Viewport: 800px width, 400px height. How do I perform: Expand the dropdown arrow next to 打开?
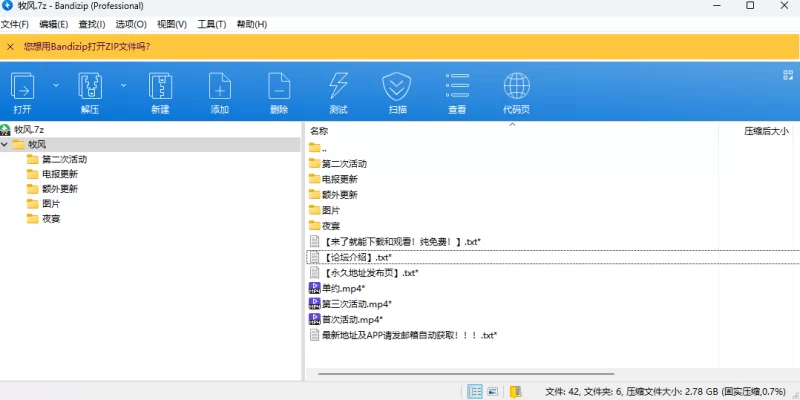pyautogui.click(x=56, y=85)
